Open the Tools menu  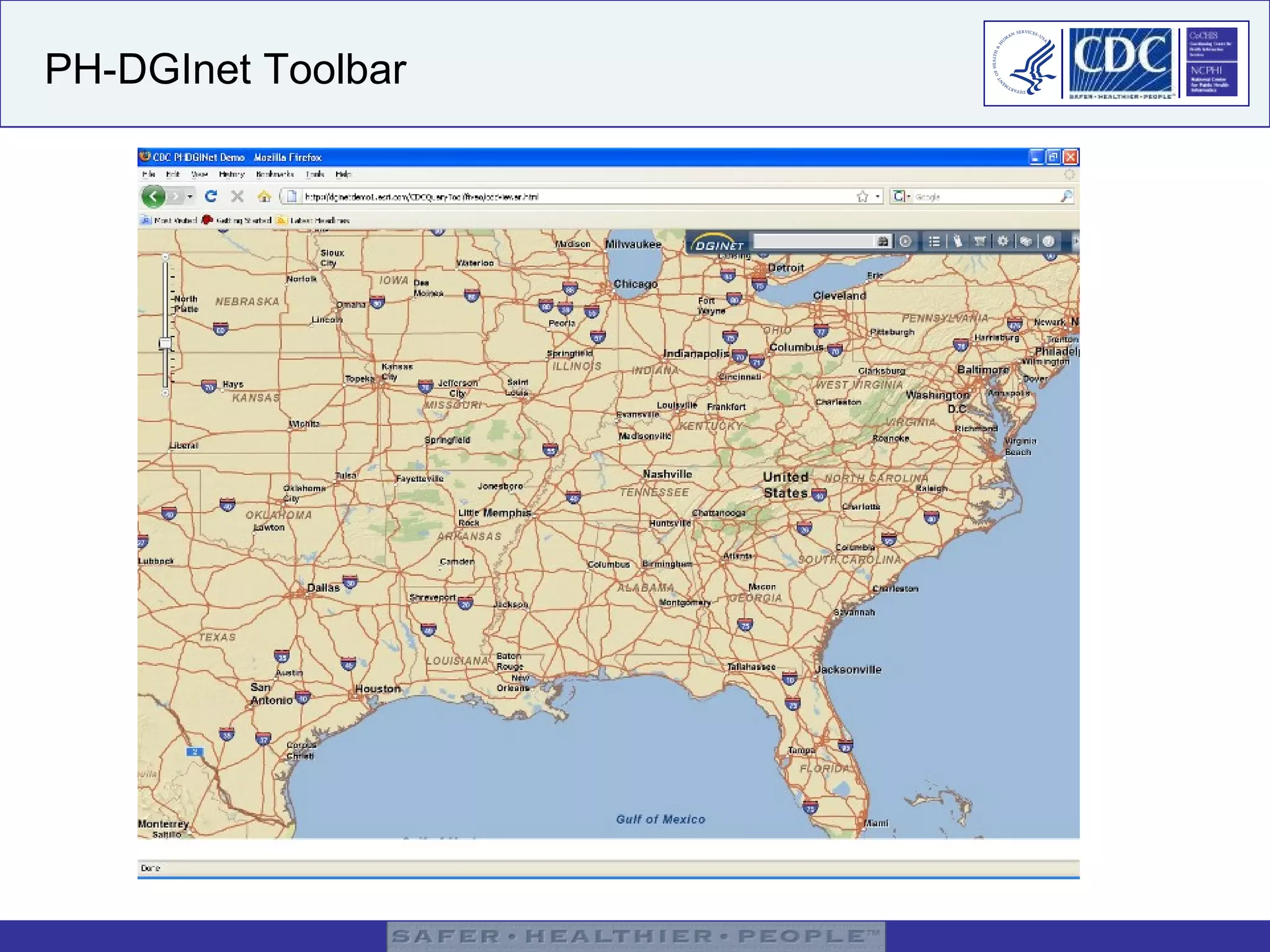coord(315,174)
